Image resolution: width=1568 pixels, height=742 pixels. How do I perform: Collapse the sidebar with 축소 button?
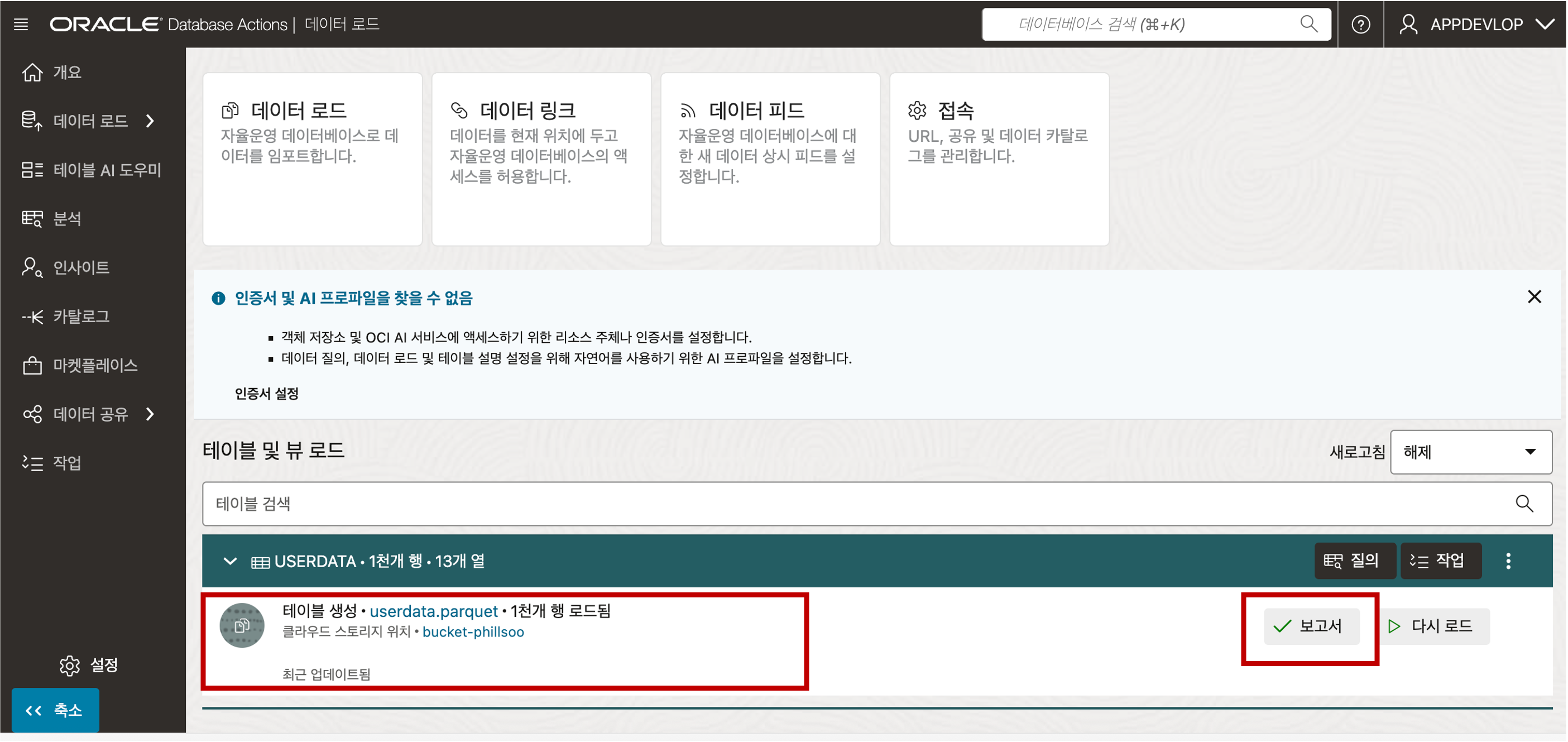[x=55, y=710]
